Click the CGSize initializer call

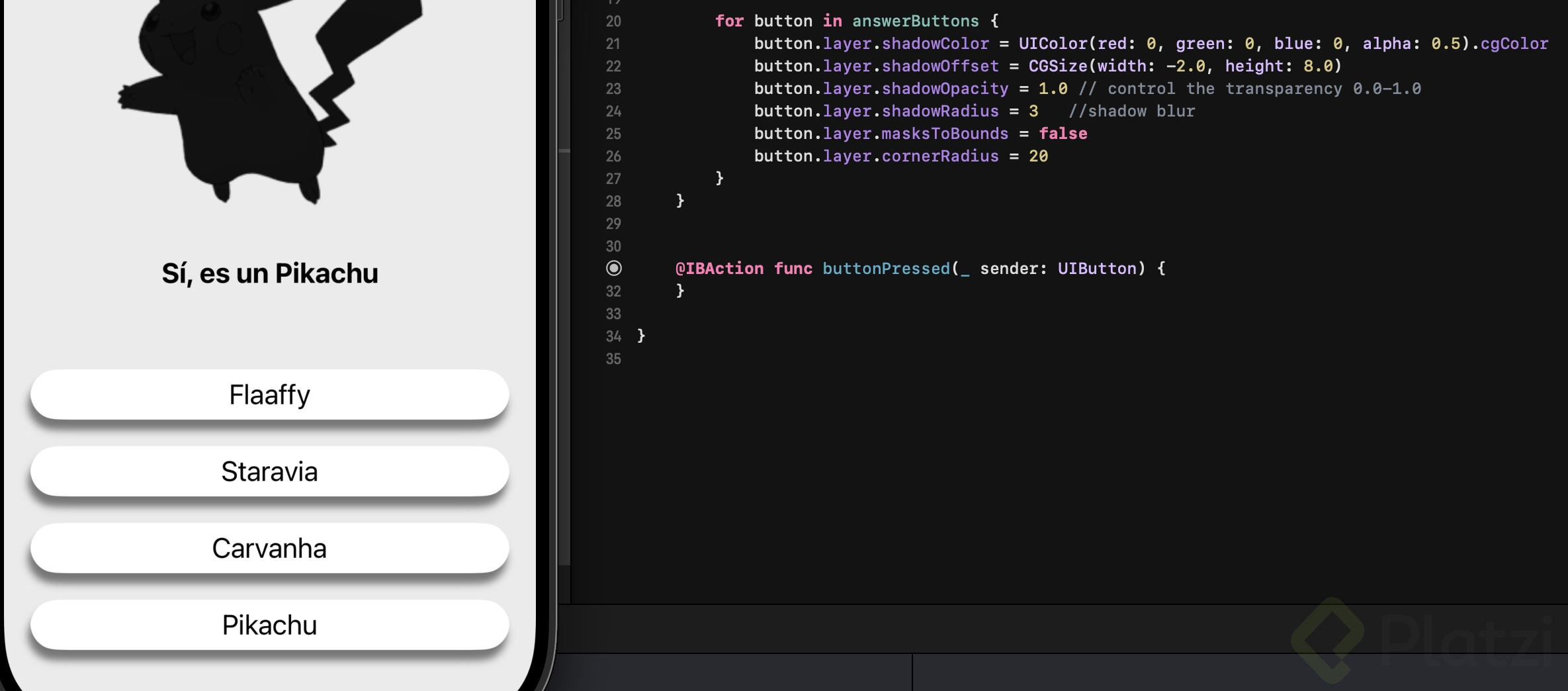1058,66
